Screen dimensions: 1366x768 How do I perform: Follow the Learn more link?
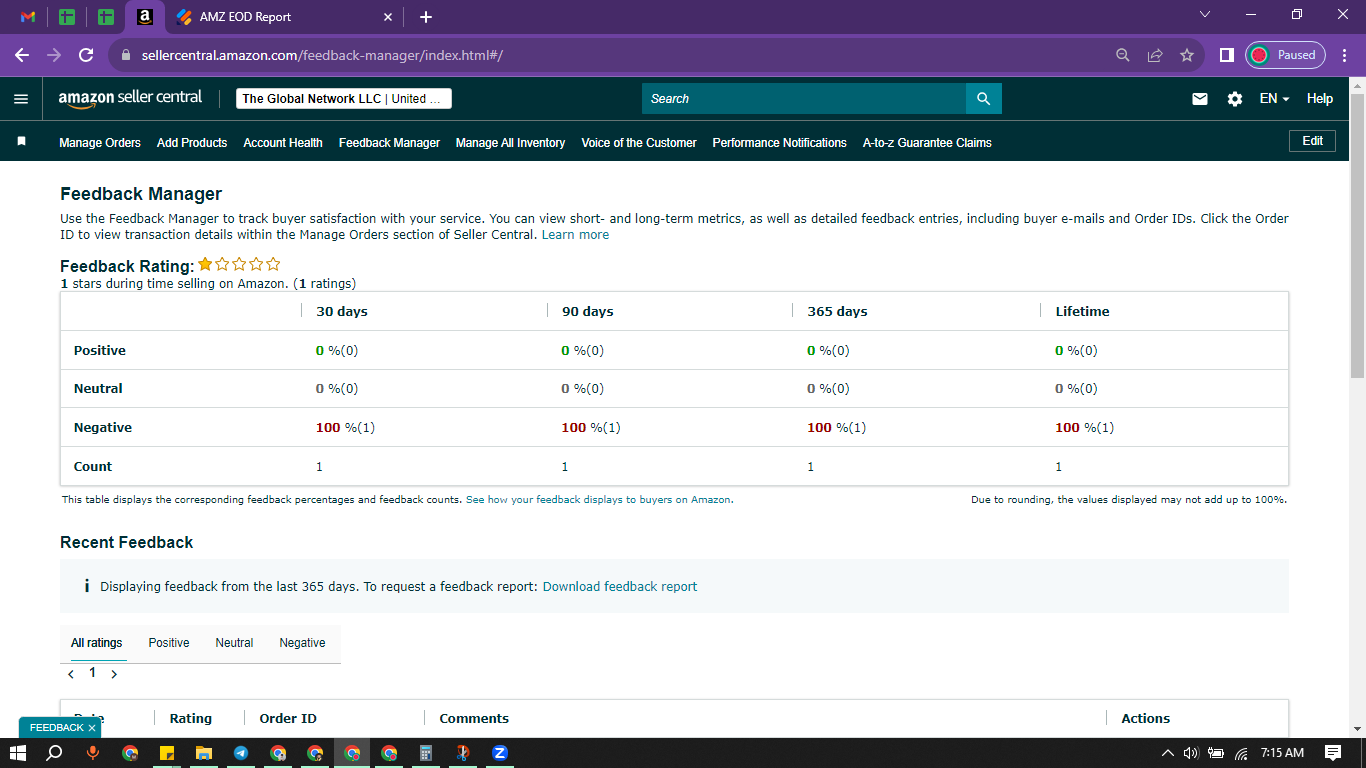575,235
